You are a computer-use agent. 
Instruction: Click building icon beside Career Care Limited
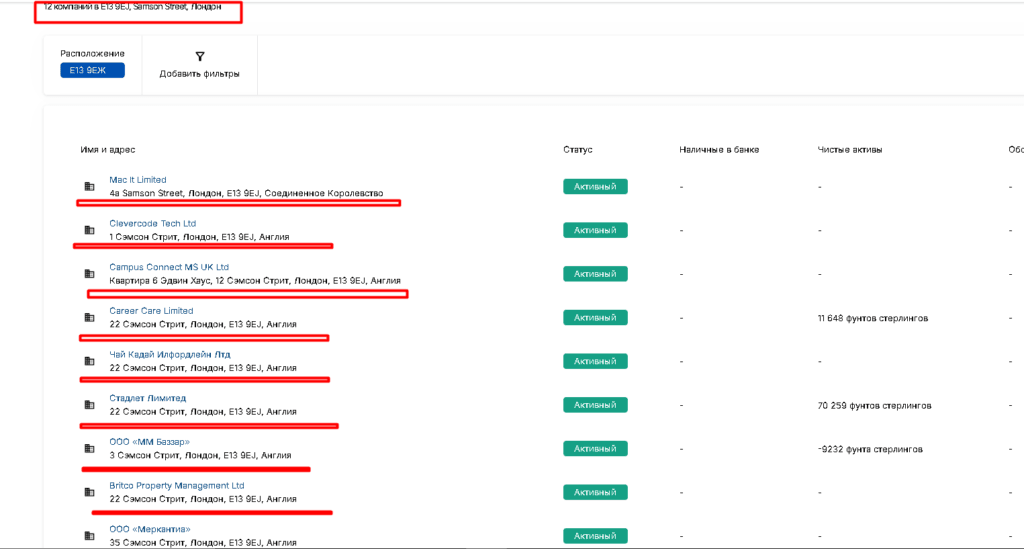(89, 317)
